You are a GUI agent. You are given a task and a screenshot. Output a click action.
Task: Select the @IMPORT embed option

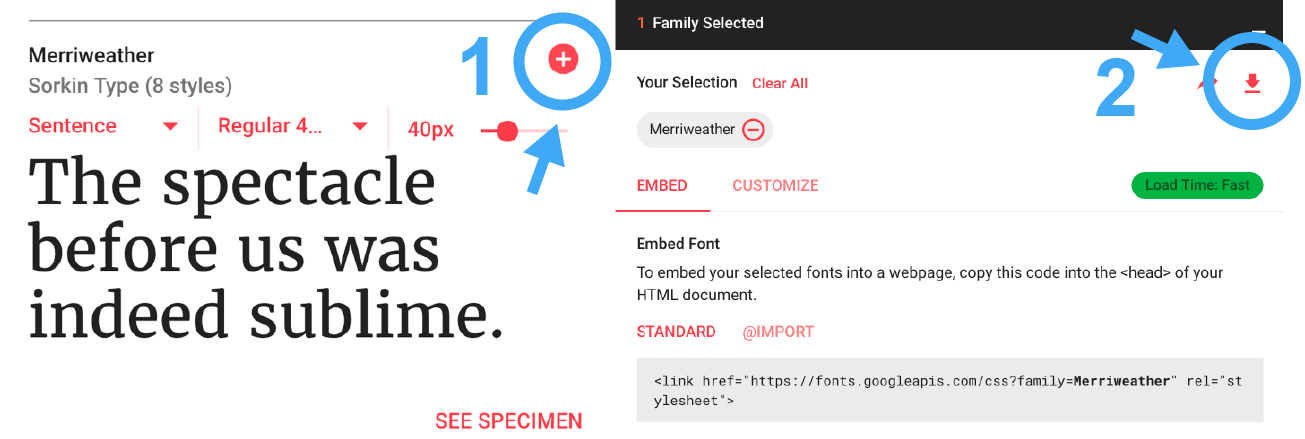coord(778,332)
